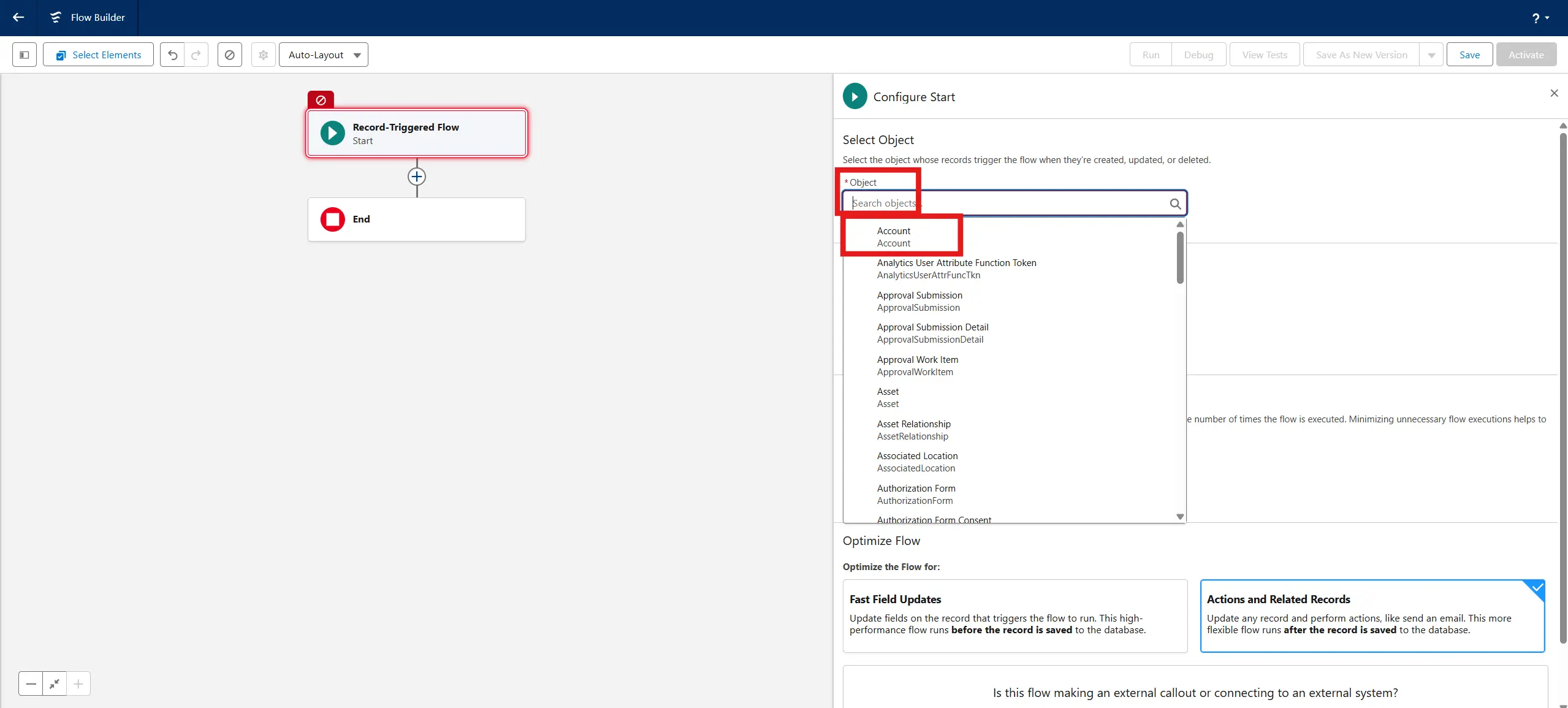
Task: Click the back arrow in the header
Action: [x=18, y=17]
